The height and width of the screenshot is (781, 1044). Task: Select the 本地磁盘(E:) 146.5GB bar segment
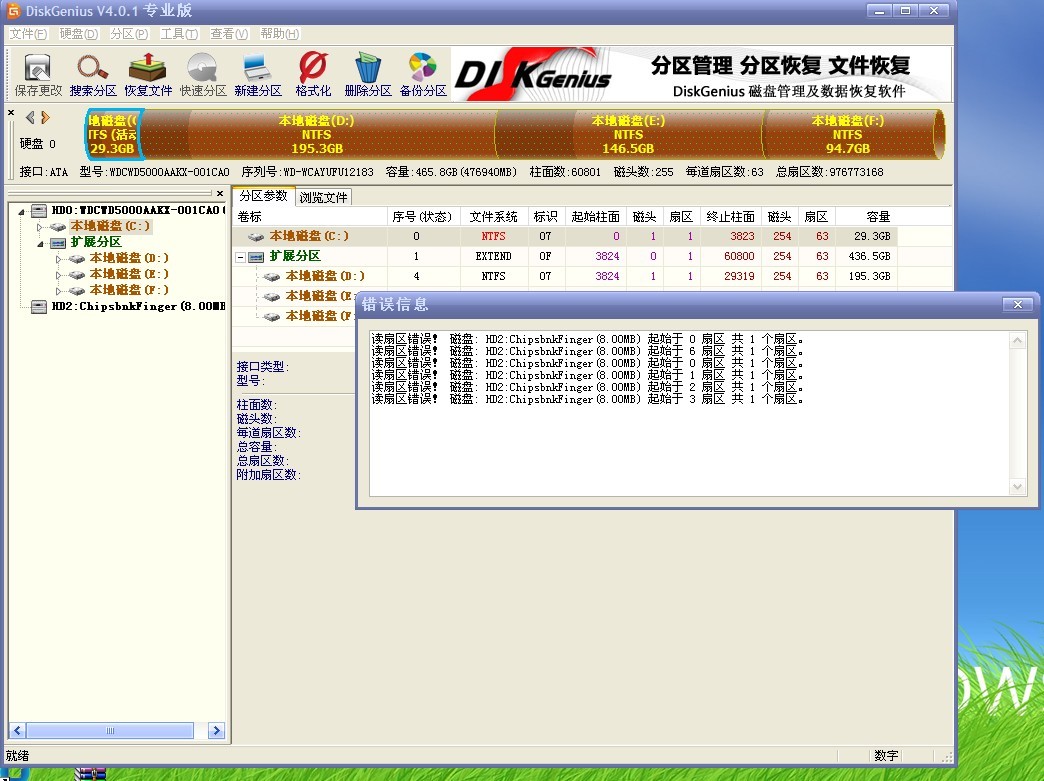pos(628,134)
